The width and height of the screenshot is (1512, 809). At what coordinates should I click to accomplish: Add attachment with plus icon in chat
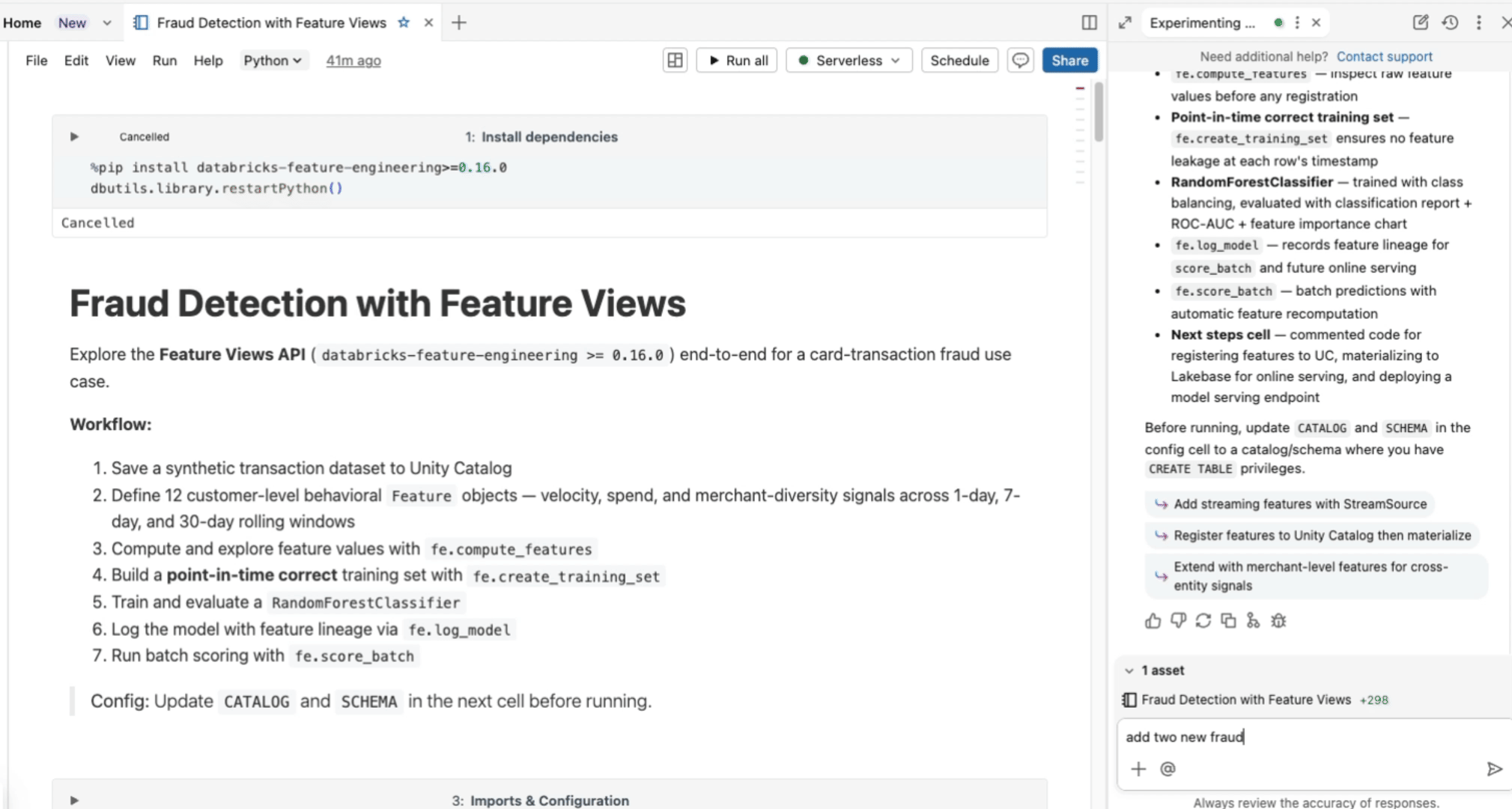pos(1138,769)
